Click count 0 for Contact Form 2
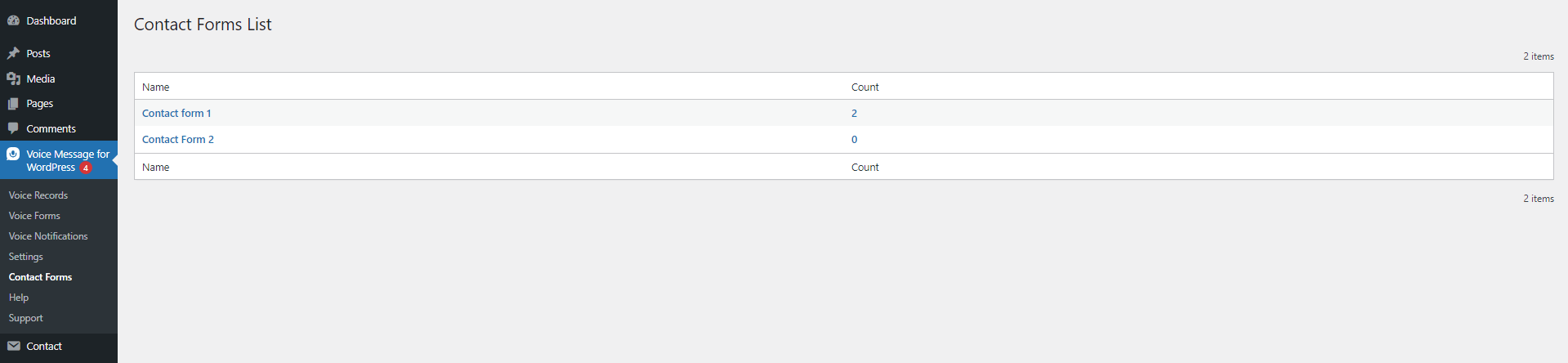 pyautogui.click(x=854, y=140)
